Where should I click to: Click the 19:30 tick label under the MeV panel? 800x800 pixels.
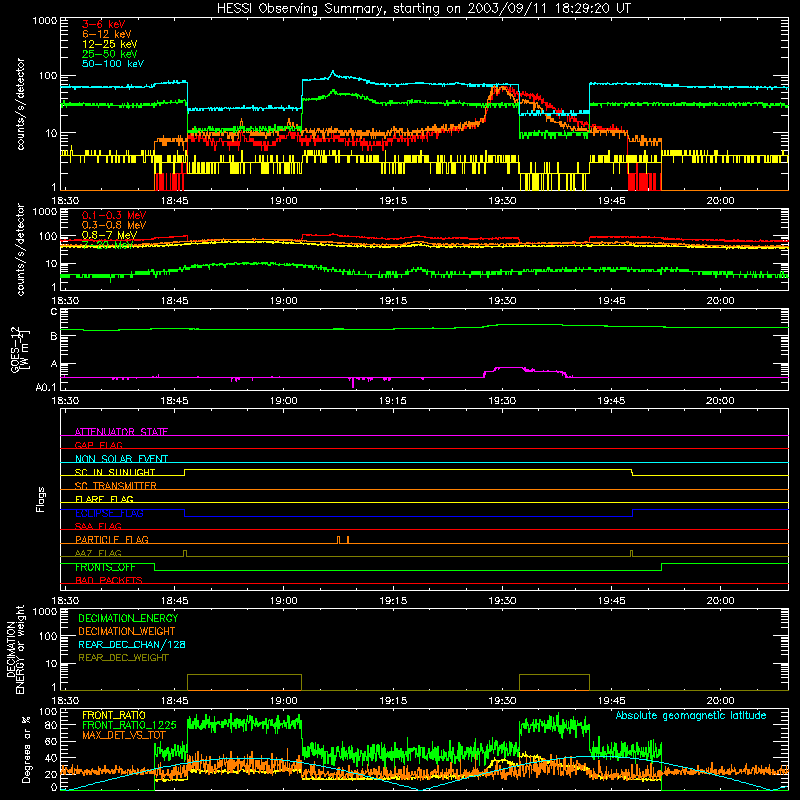(x=502, y=301)
